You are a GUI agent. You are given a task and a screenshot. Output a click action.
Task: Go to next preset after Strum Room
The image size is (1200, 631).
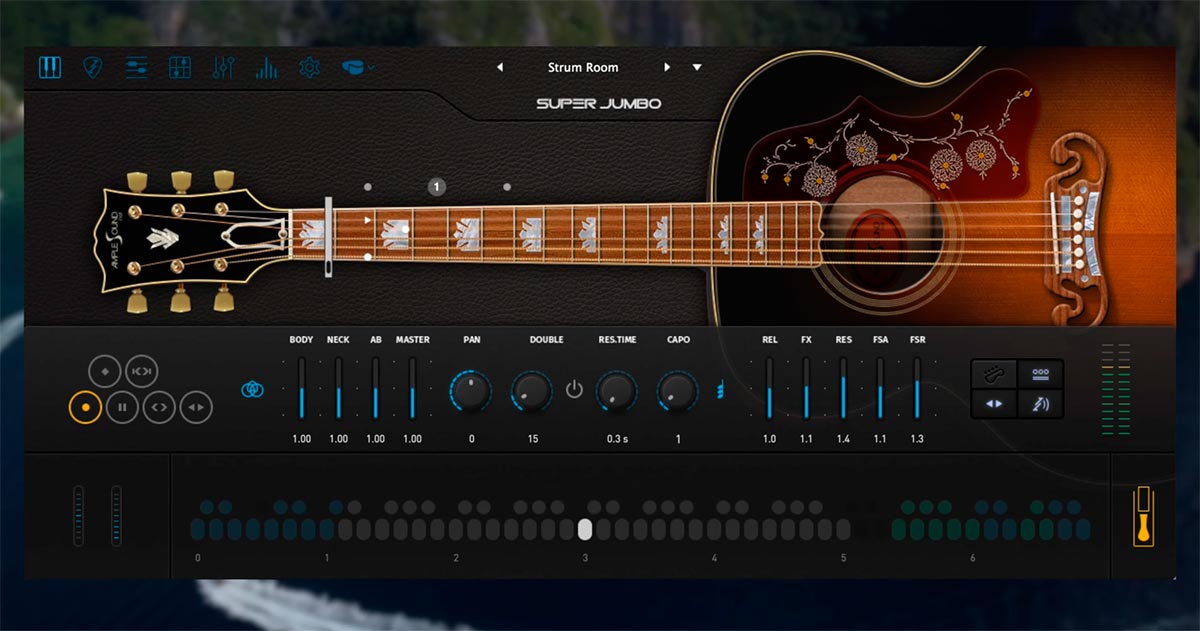tap(666, 68)
